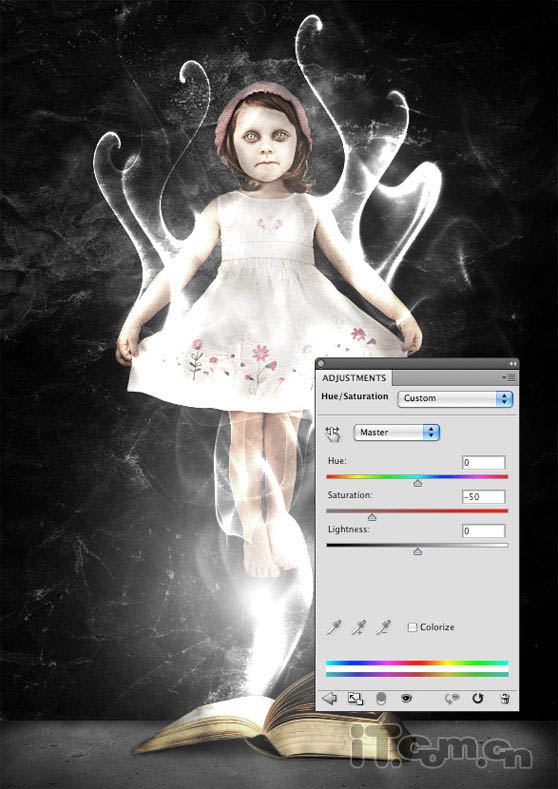Pick the Eyedropper tool in Hue/Saturation

(x=333, y=627)
